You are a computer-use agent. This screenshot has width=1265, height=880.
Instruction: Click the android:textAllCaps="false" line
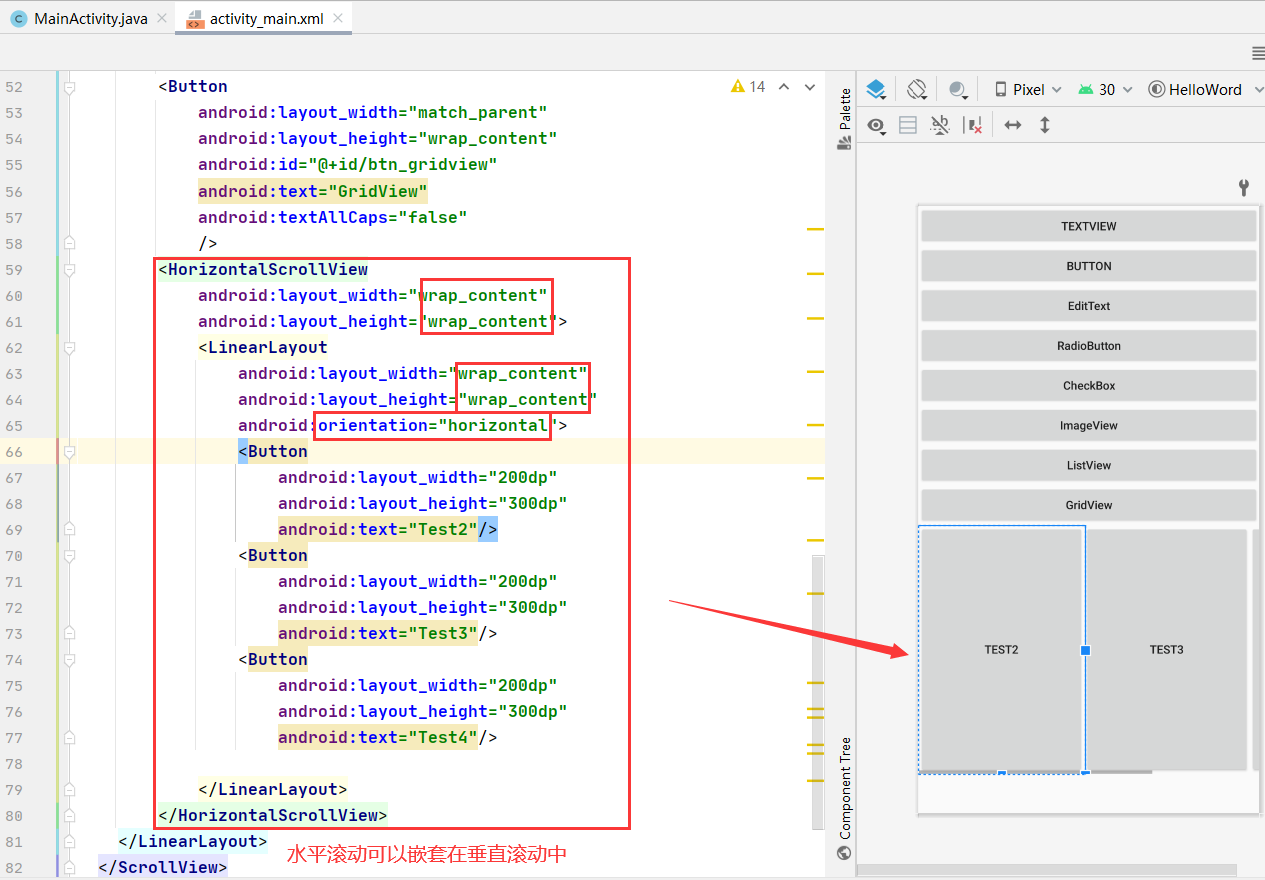[333, 217]
